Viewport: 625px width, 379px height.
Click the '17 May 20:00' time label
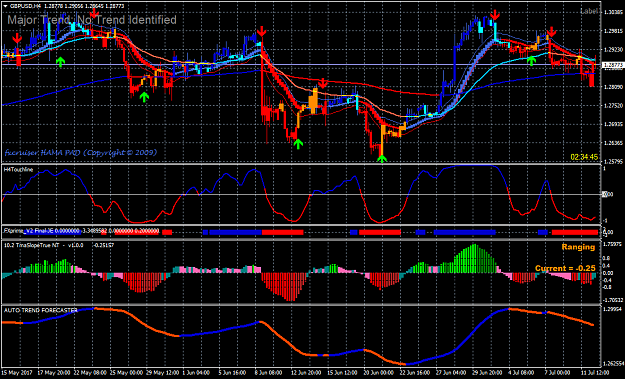click(x=53, y=373)
